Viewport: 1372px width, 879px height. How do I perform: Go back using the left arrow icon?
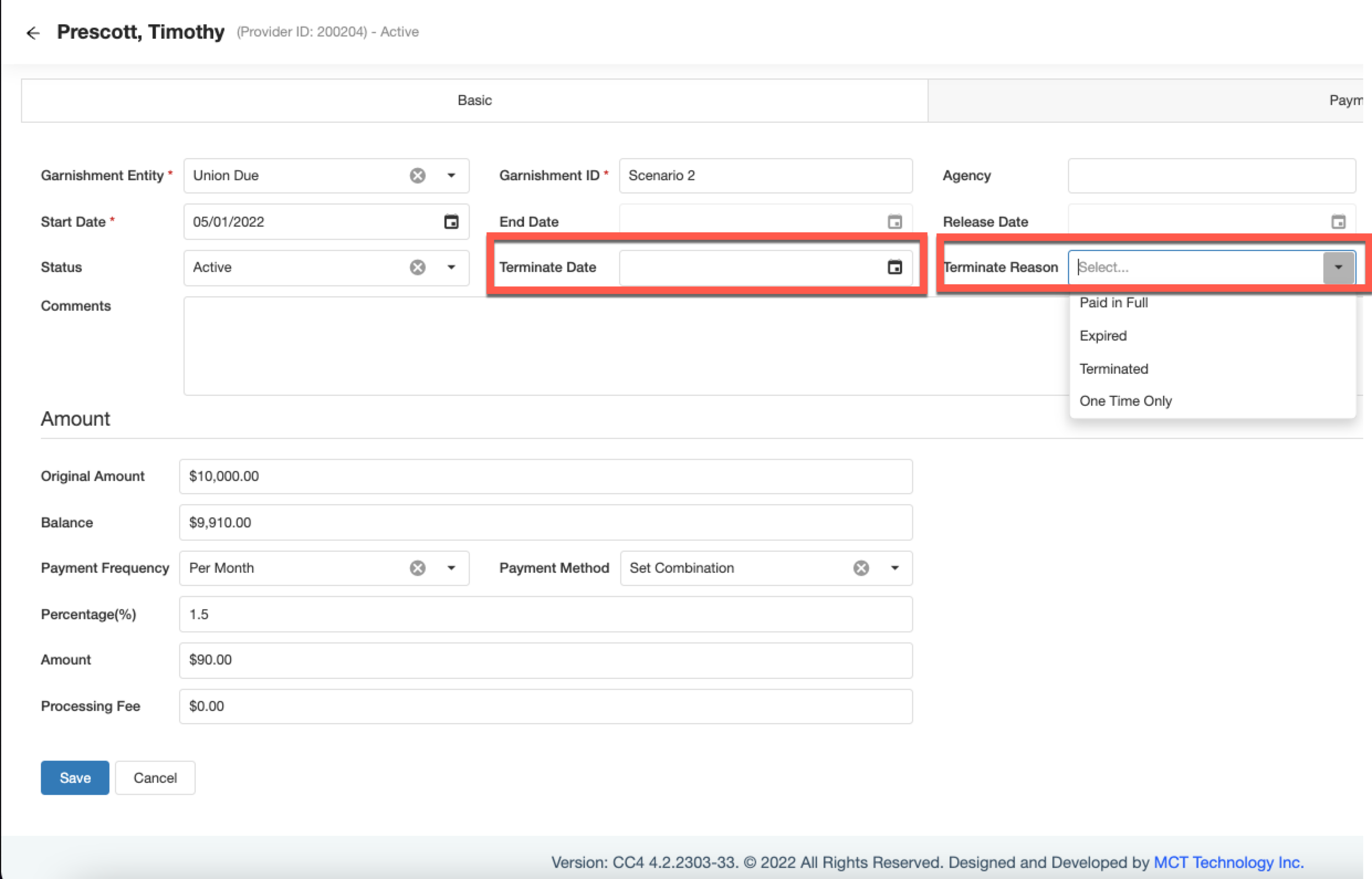(33, 33)
